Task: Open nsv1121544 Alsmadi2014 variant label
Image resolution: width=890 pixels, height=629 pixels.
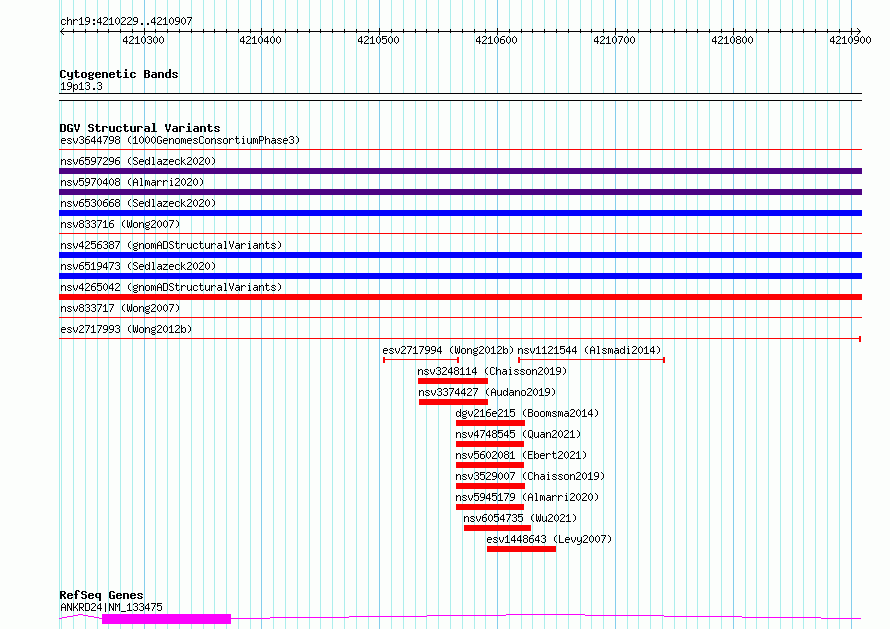Action: click(589, 350)
